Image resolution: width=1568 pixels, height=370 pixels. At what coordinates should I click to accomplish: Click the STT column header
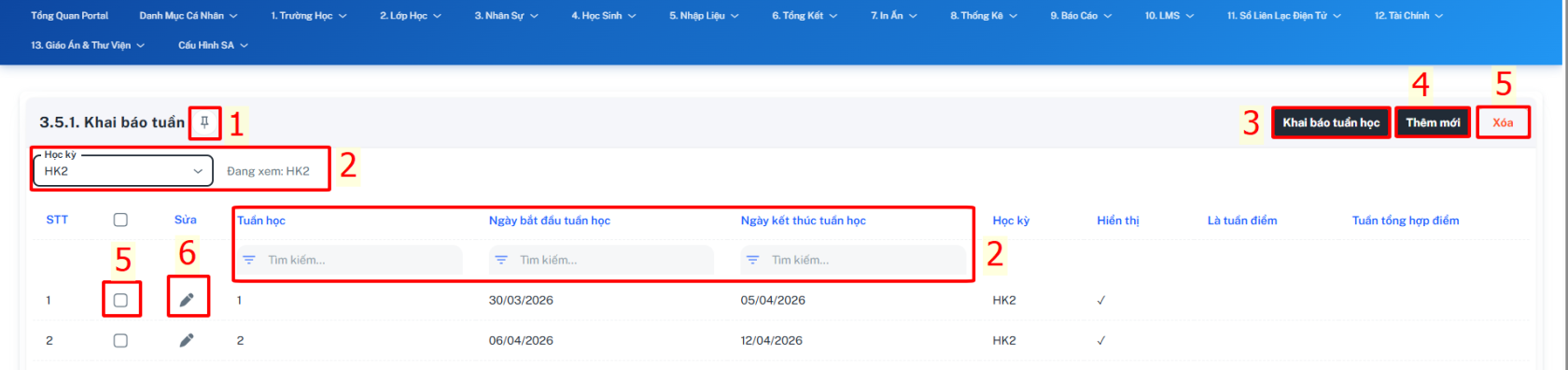57,220
